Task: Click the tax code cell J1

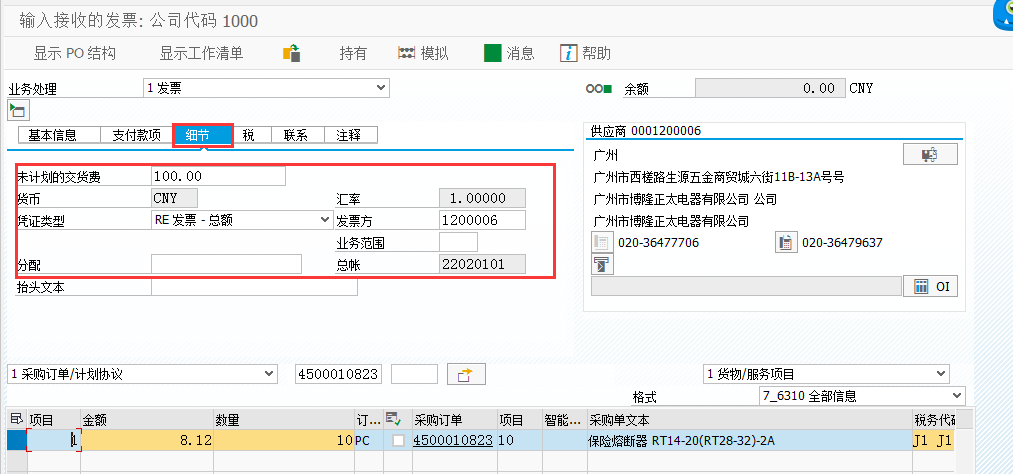Action: point(932,440)
